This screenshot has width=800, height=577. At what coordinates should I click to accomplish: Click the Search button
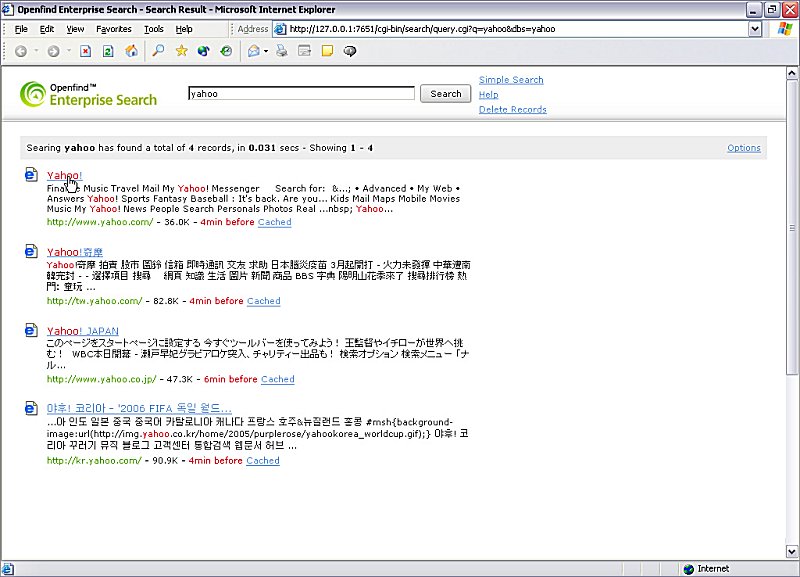(x=445, y=94)
